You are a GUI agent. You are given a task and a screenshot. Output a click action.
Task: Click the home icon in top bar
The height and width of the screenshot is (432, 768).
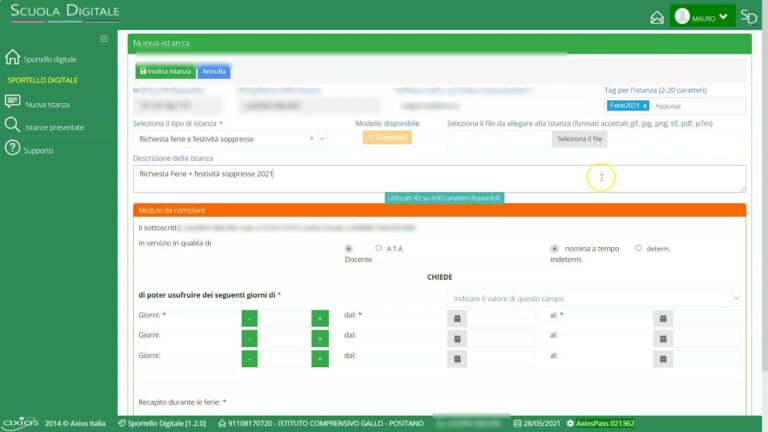[657, 18]
